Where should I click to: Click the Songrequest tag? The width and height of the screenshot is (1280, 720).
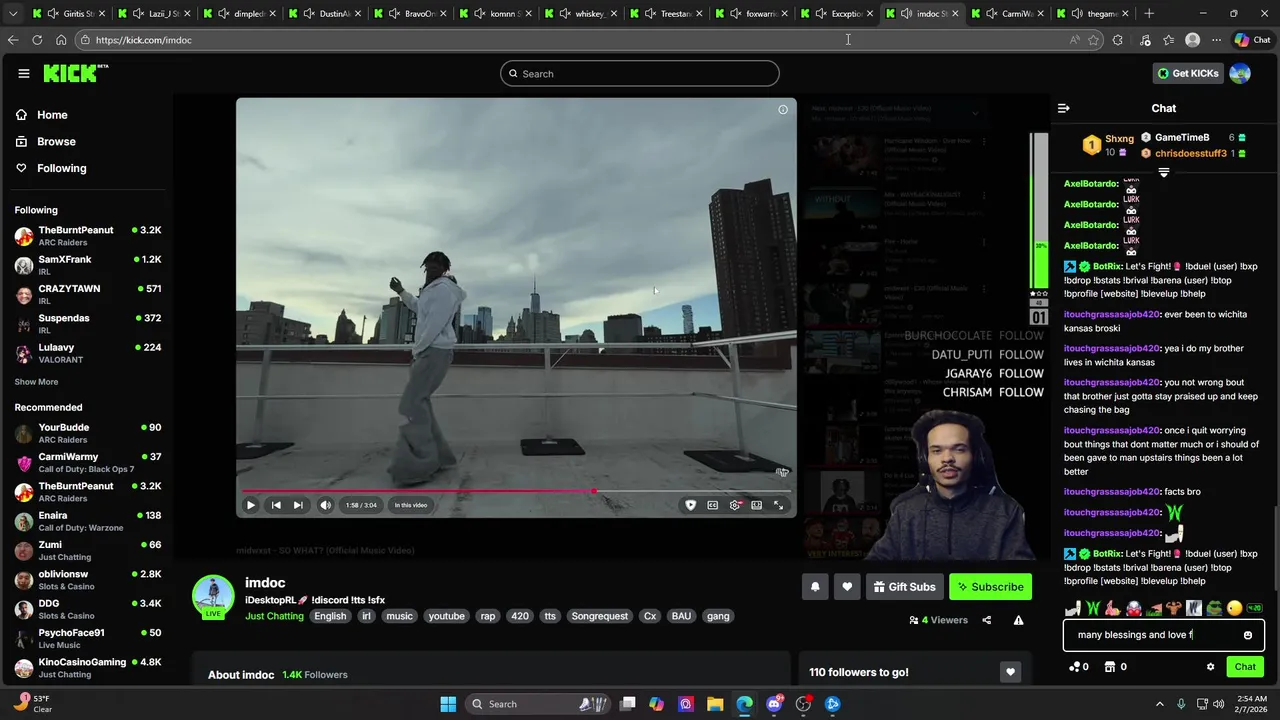[600, 616]
